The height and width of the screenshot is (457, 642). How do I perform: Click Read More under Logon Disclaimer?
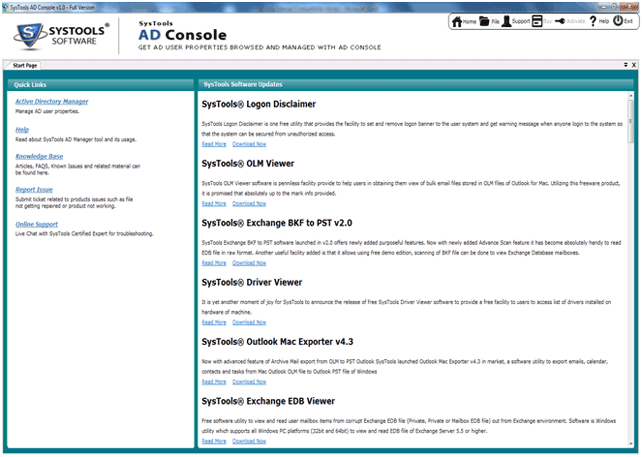click(x=214, y=144)
